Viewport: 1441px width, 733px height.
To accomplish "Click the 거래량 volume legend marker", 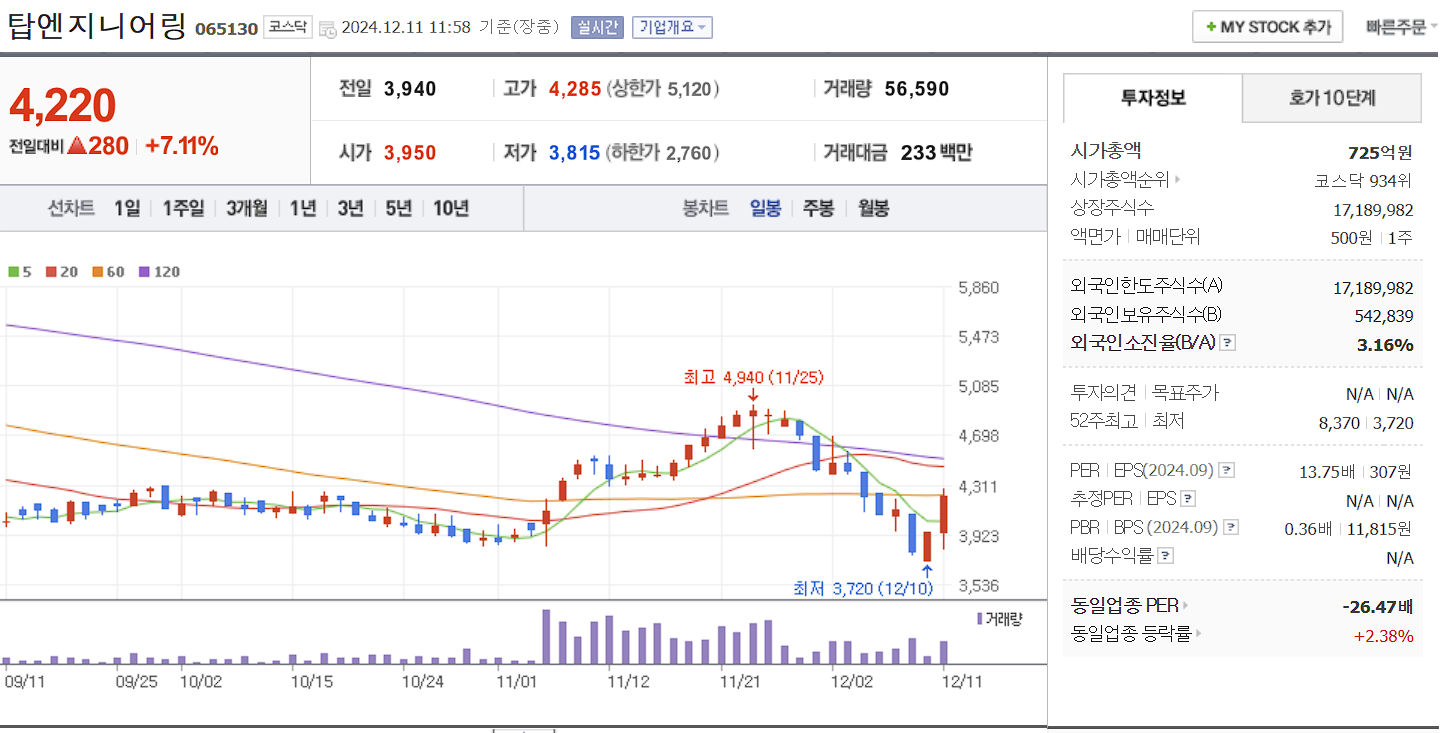I will 980,619.
